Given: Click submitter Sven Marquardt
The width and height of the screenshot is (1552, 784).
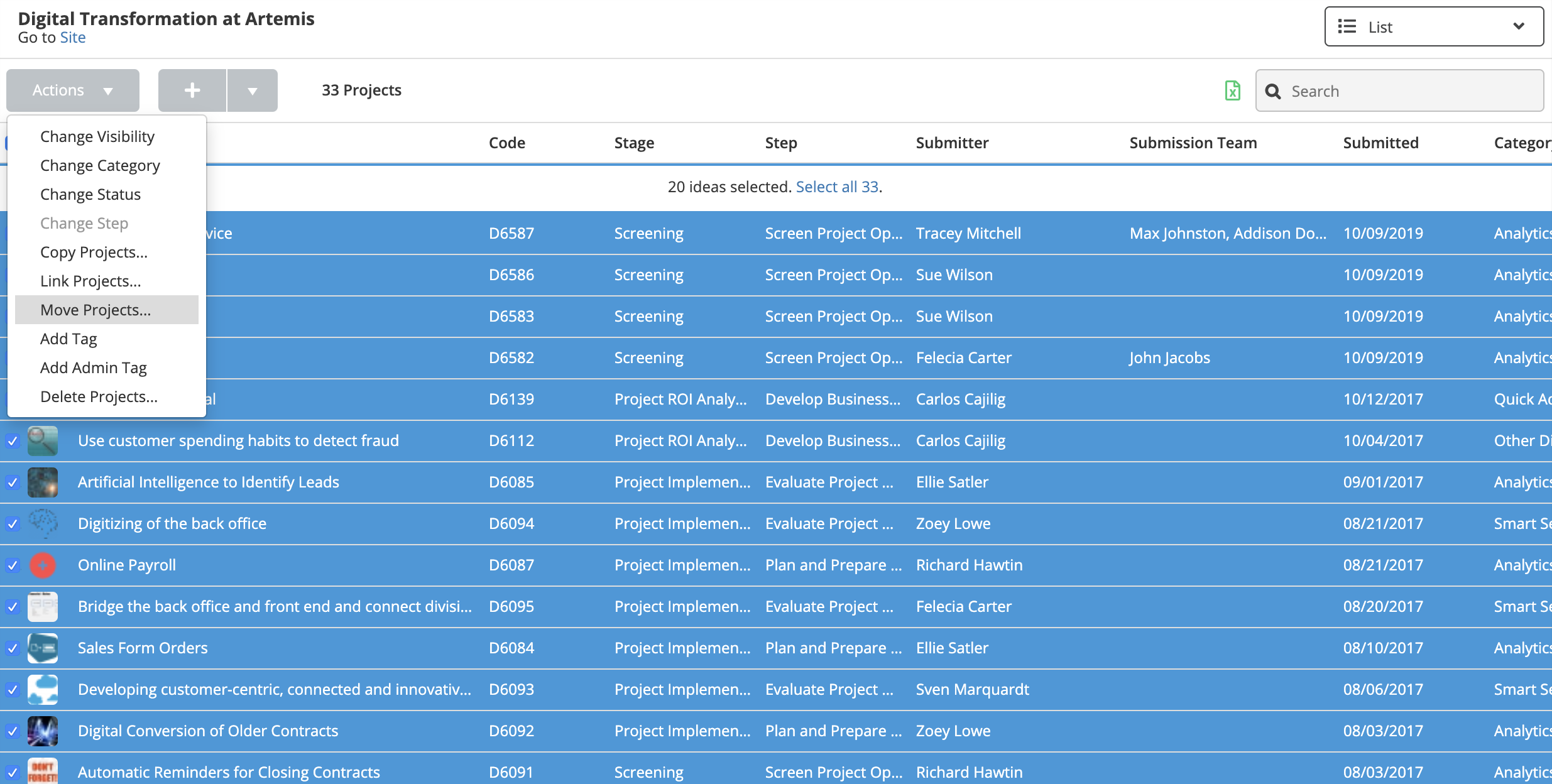Looking at the screenshot, I should [x=973, y=690].
